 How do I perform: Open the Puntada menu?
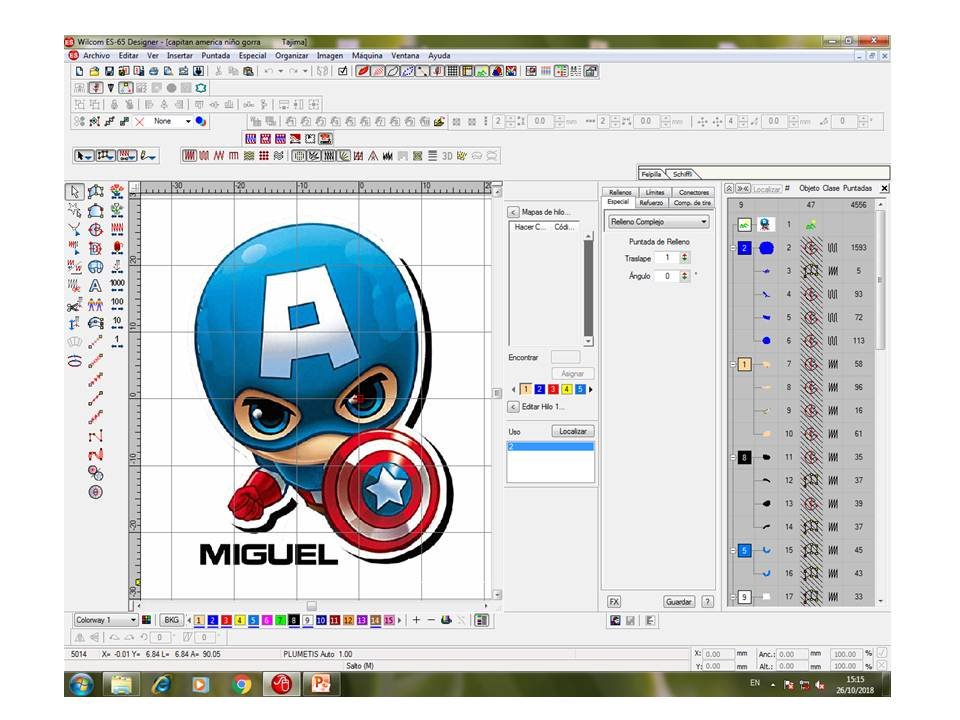click(216, 56)
